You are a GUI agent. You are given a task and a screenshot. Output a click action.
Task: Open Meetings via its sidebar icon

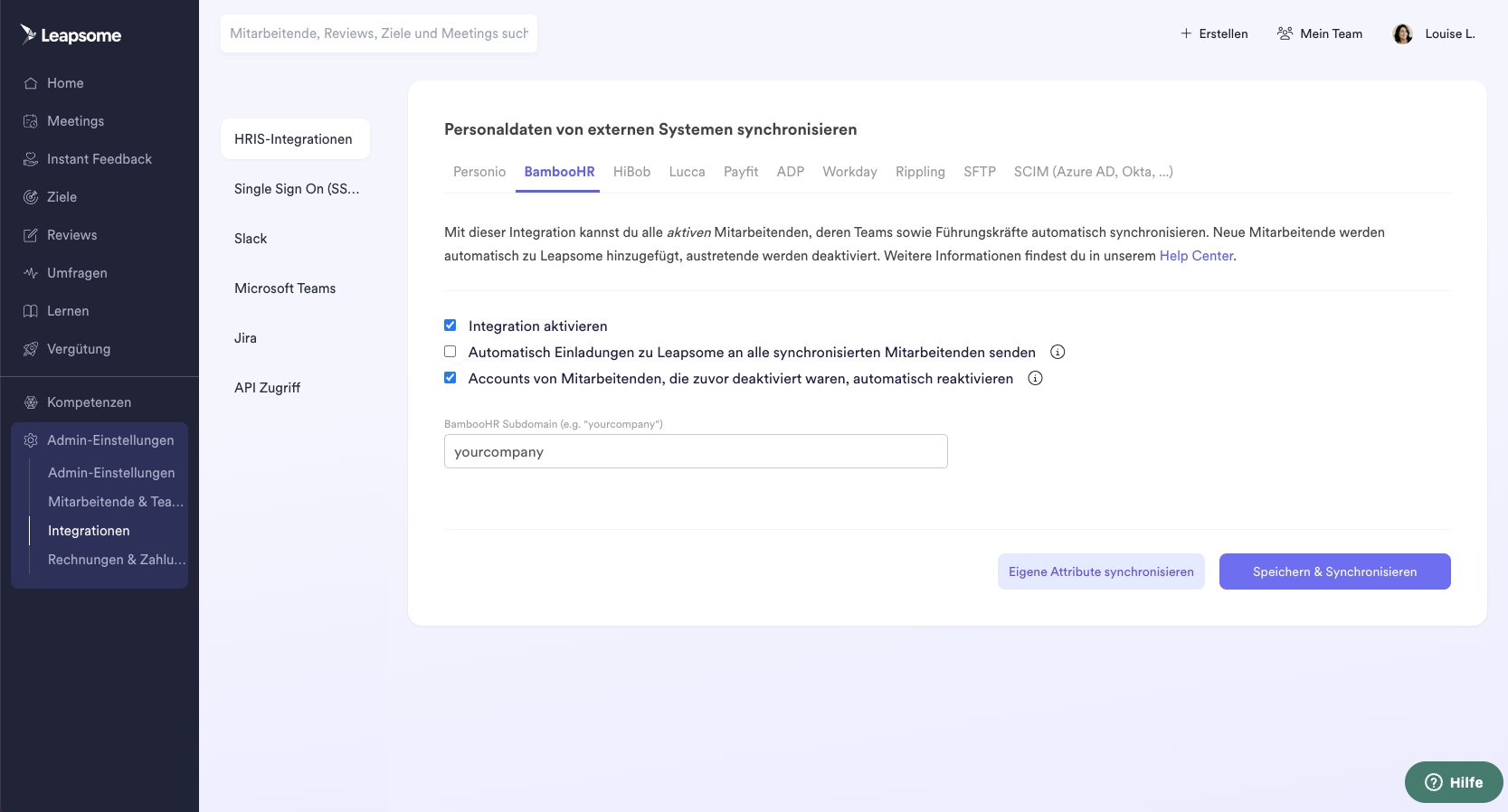tap(31, 121)
